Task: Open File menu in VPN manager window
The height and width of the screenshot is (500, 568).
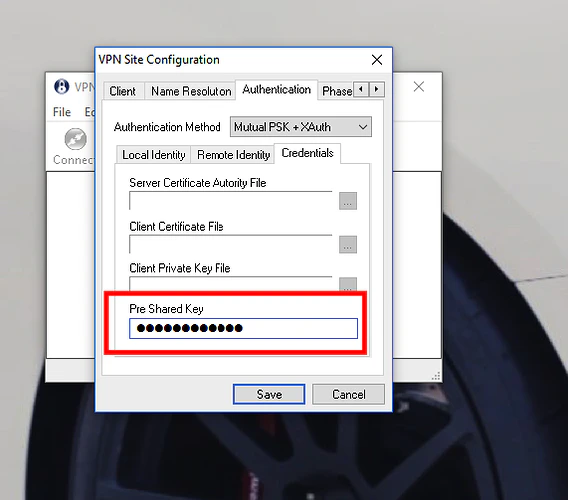Action: (x=62, y=112)
